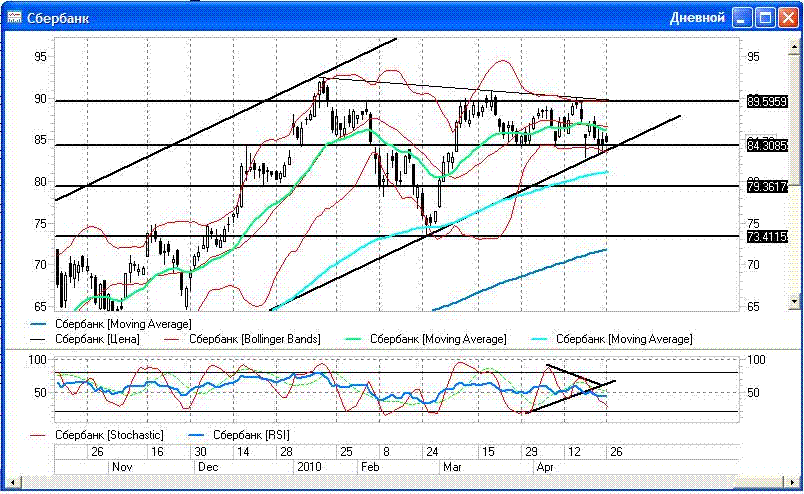The image size is (804, 494).
Task: Click the Nov month label on time axis
Action: point(122,467)
